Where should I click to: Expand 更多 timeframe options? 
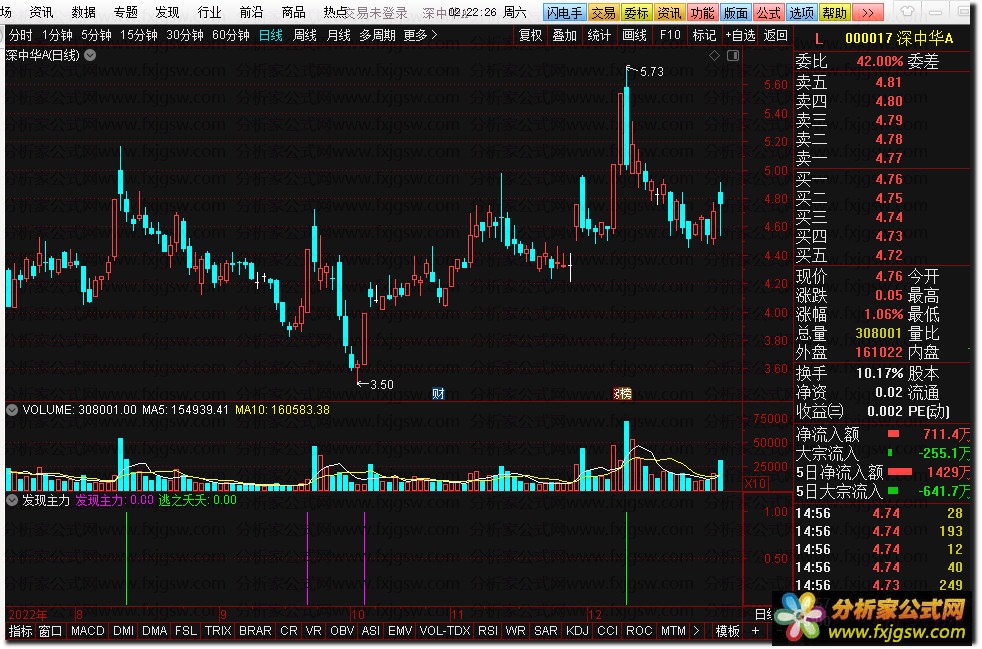point(420,35)
